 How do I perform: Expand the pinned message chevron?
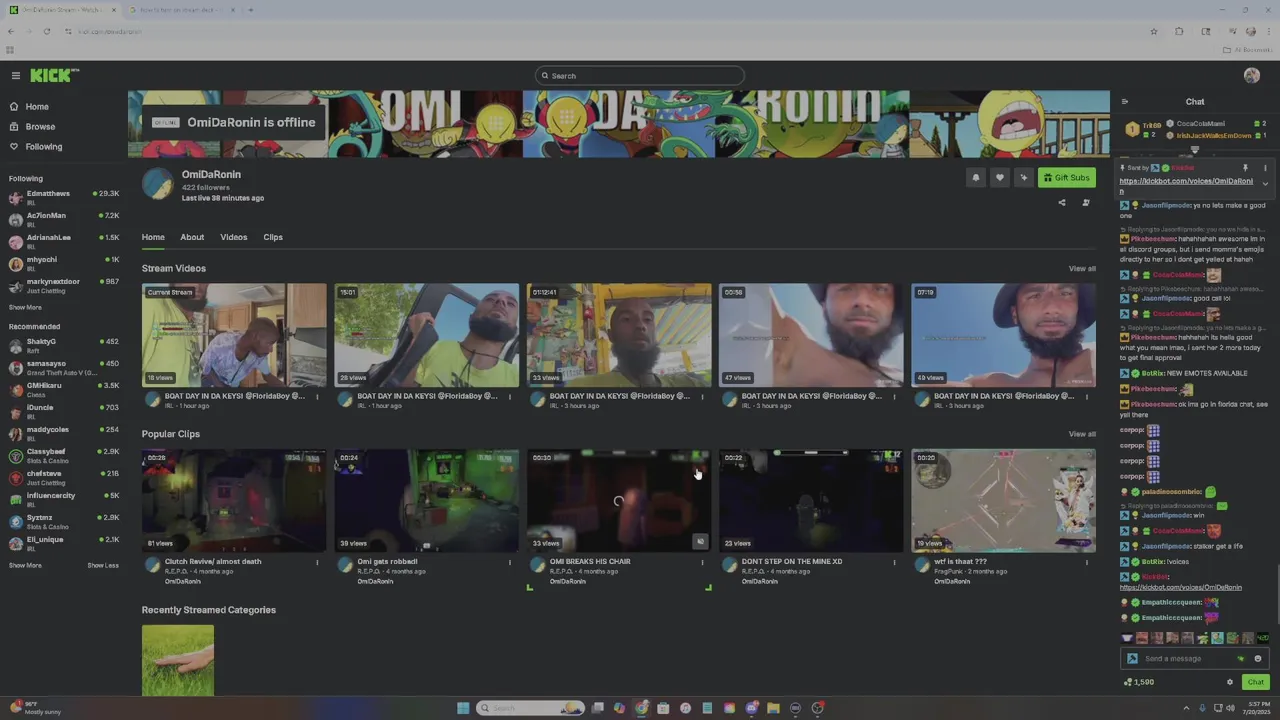1265,184
